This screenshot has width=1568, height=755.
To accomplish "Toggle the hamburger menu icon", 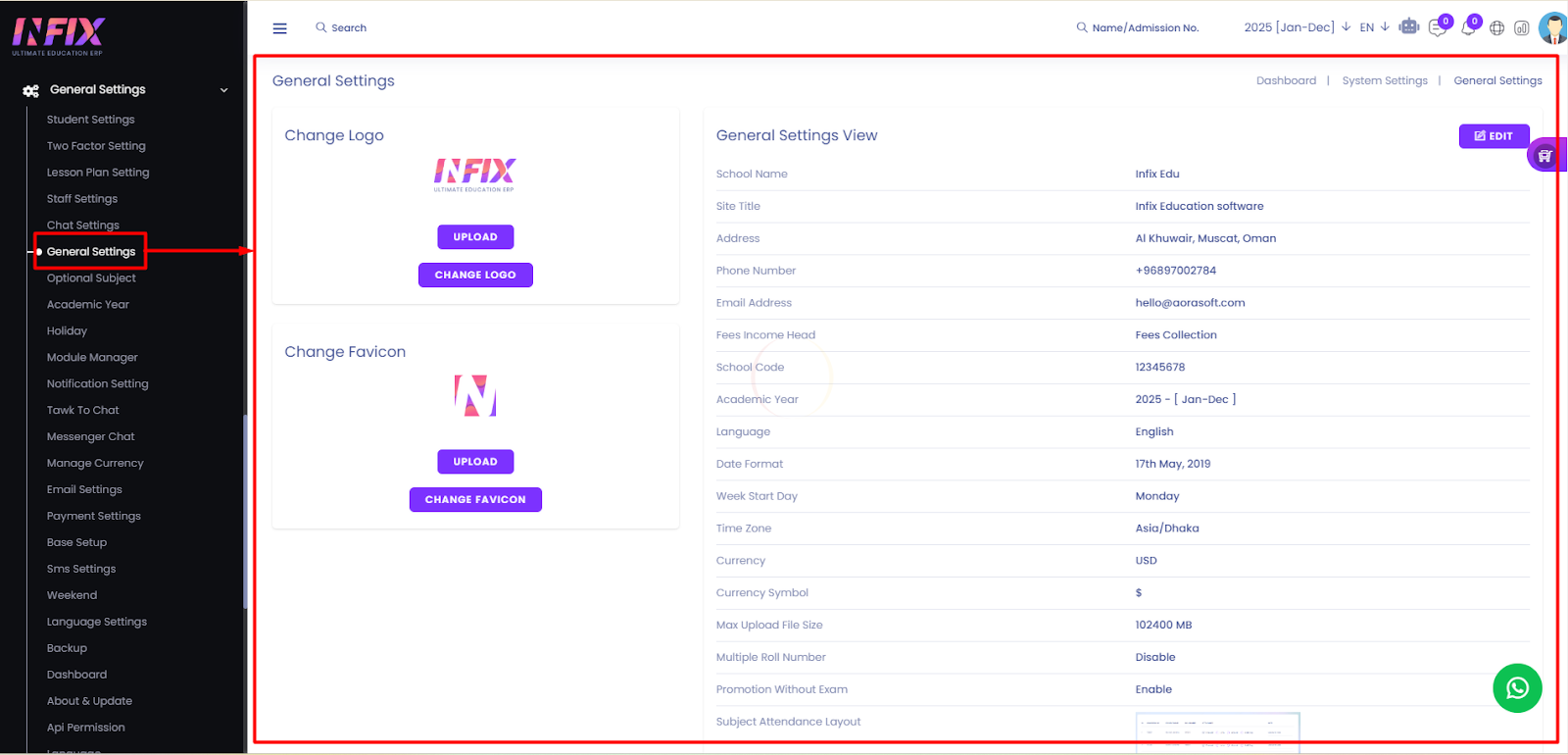I will [279, 28].
